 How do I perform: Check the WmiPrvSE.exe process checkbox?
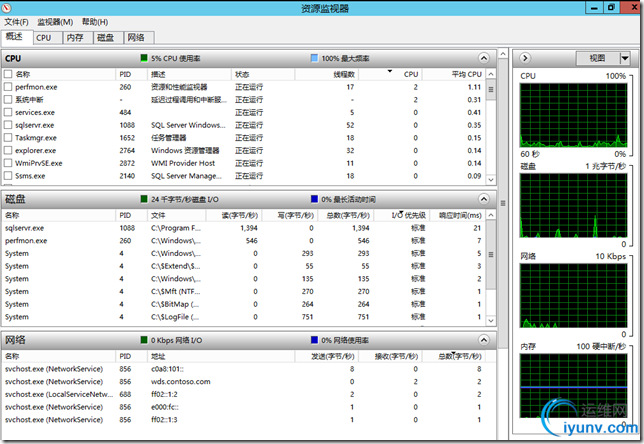pyautogui.click(x=8, y=163)
